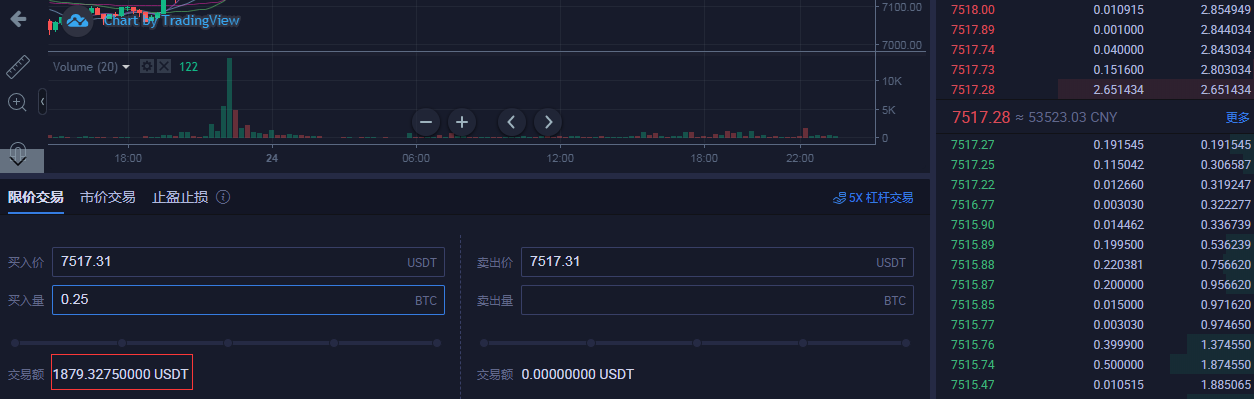Focus the 买入量 BTC amount field
1254x399 pixels.
coord(249,300)
